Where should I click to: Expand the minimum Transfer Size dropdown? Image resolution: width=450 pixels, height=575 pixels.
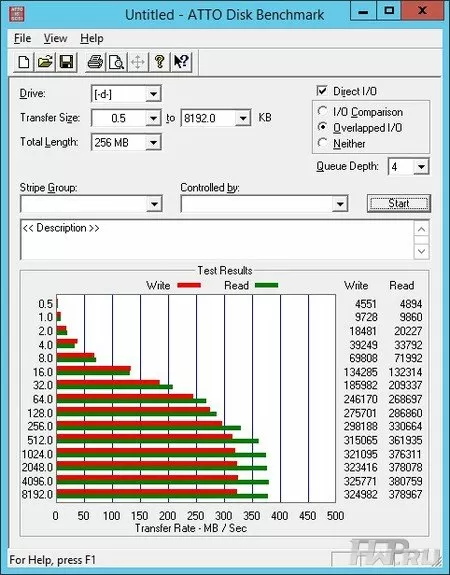click(x=153, y=118)
